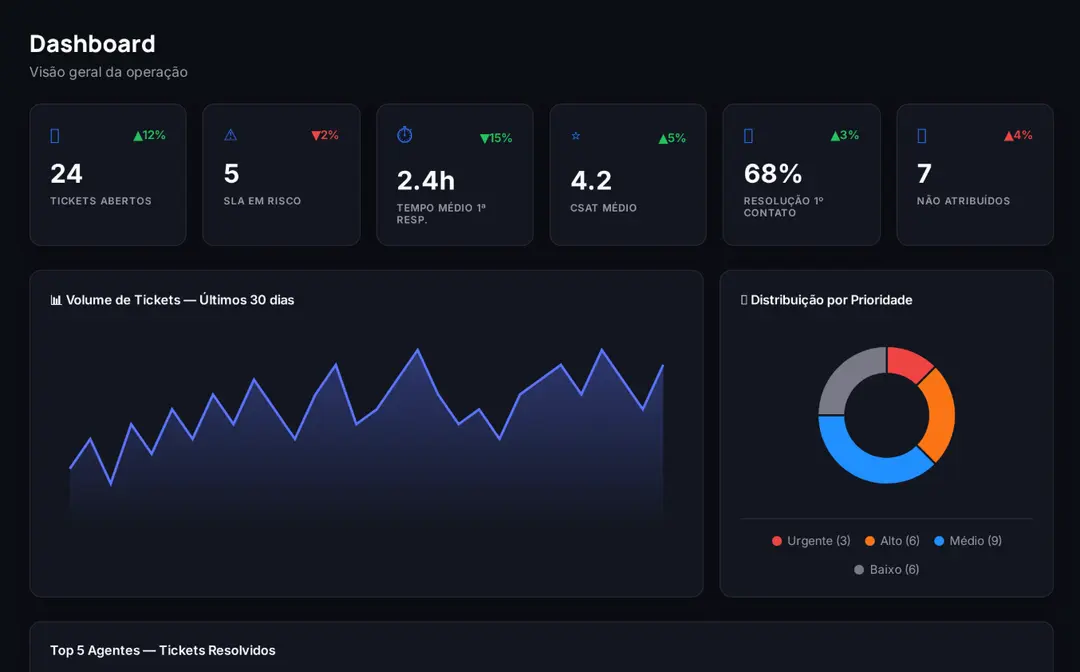The width and height of the screenshot is (1080, 672).
Task: Click the green 12% trend indicator
Action: (x=149, y=136)
